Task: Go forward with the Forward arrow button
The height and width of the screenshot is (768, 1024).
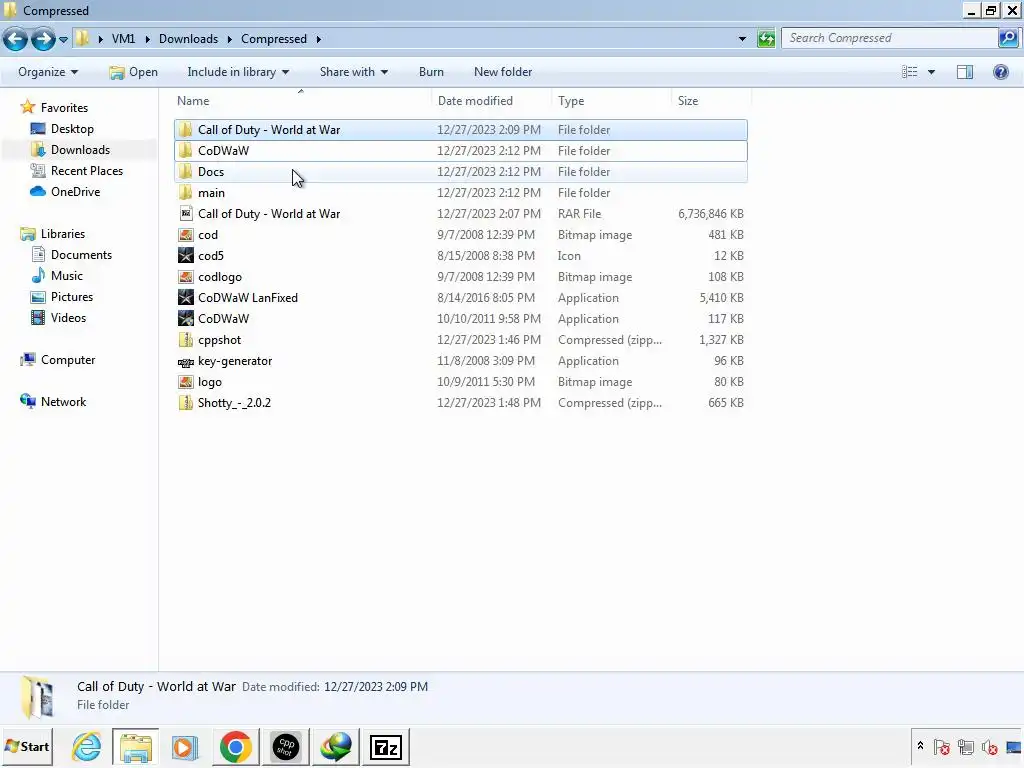Action: click(43, 39)
